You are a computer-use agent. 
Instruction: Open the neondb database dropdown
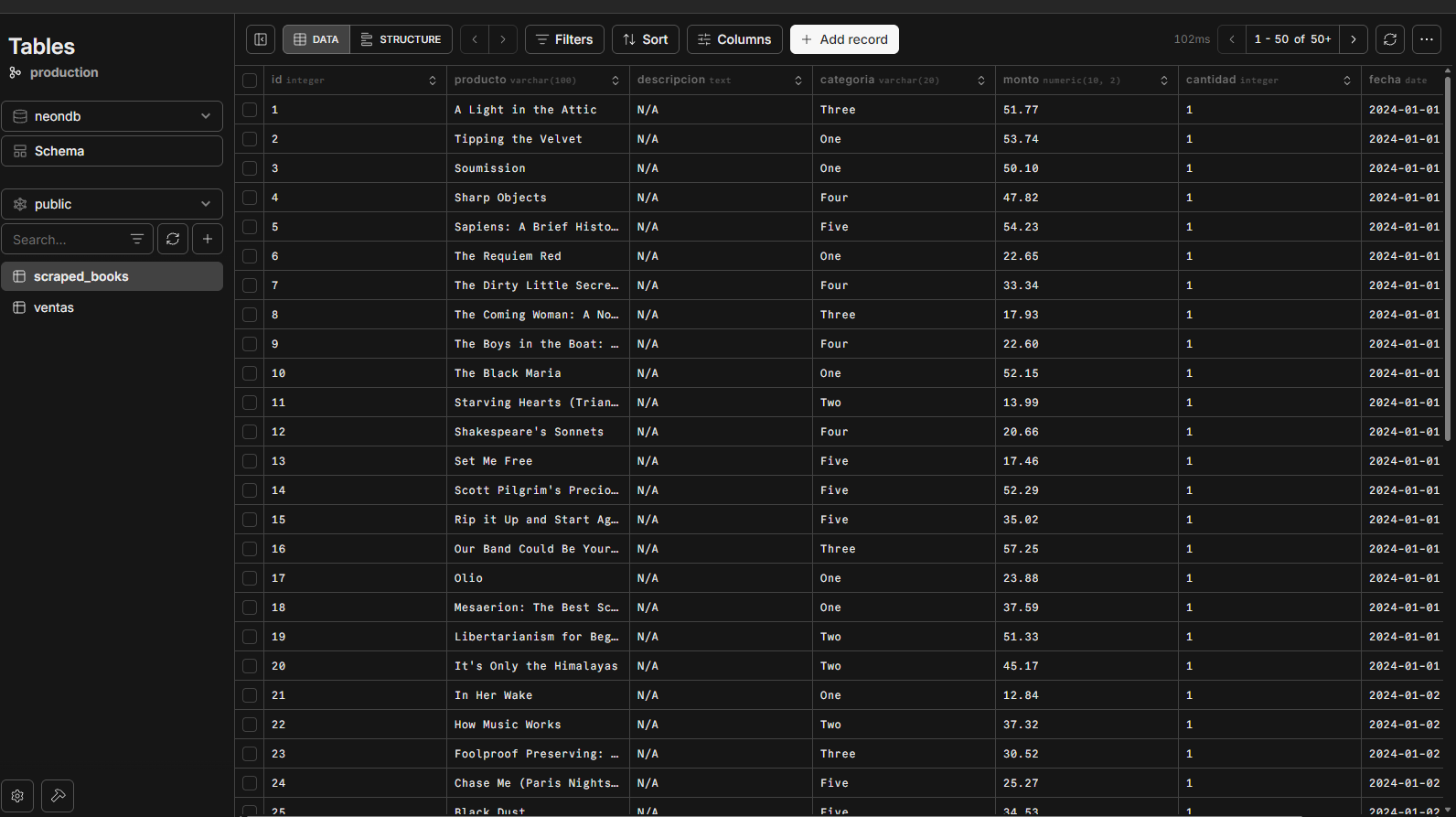pos(112,116)
